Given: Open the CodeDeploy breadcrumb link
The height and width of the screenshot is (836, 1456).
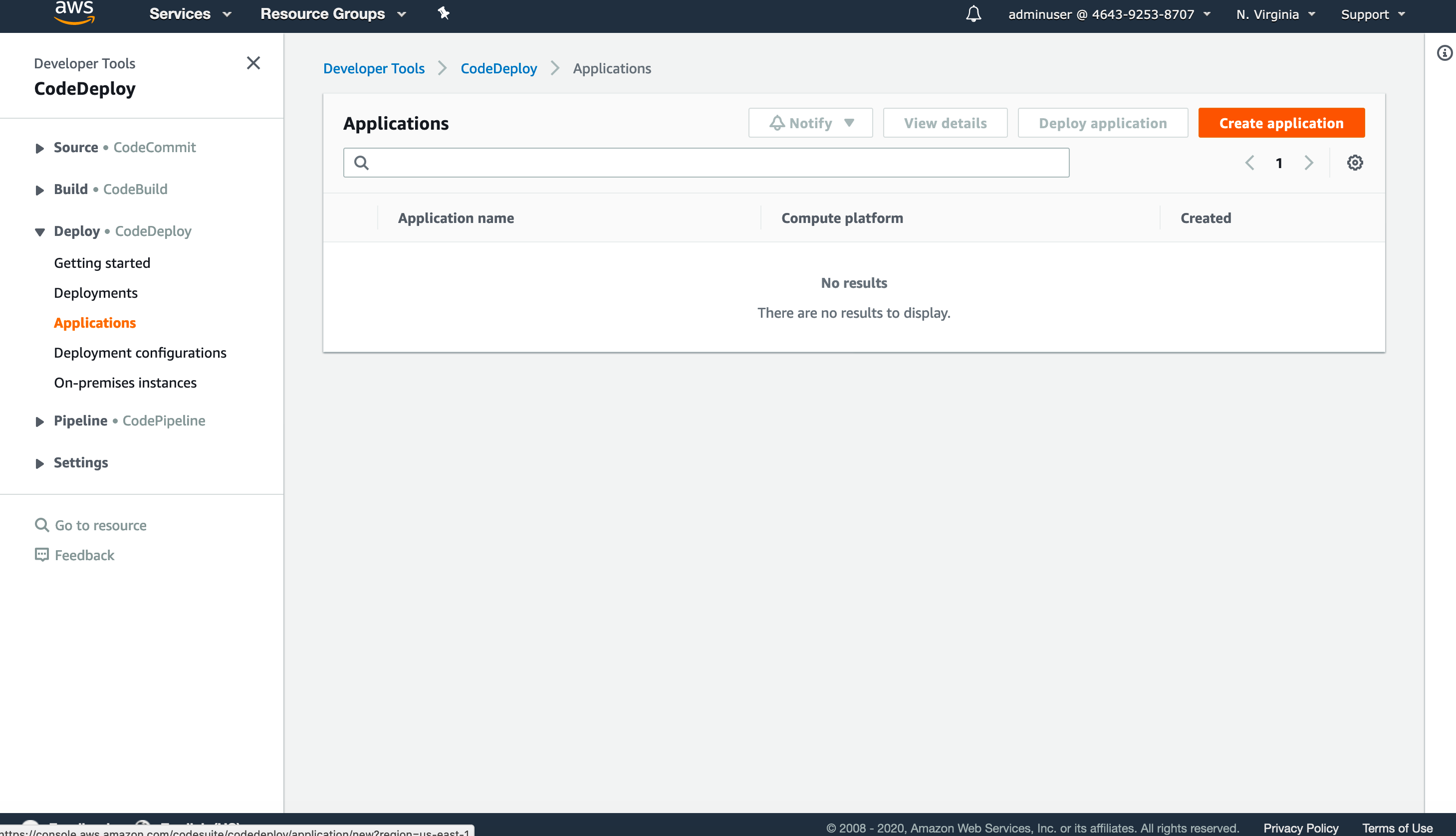Looking at the screenshot, I should pos(498,68).
